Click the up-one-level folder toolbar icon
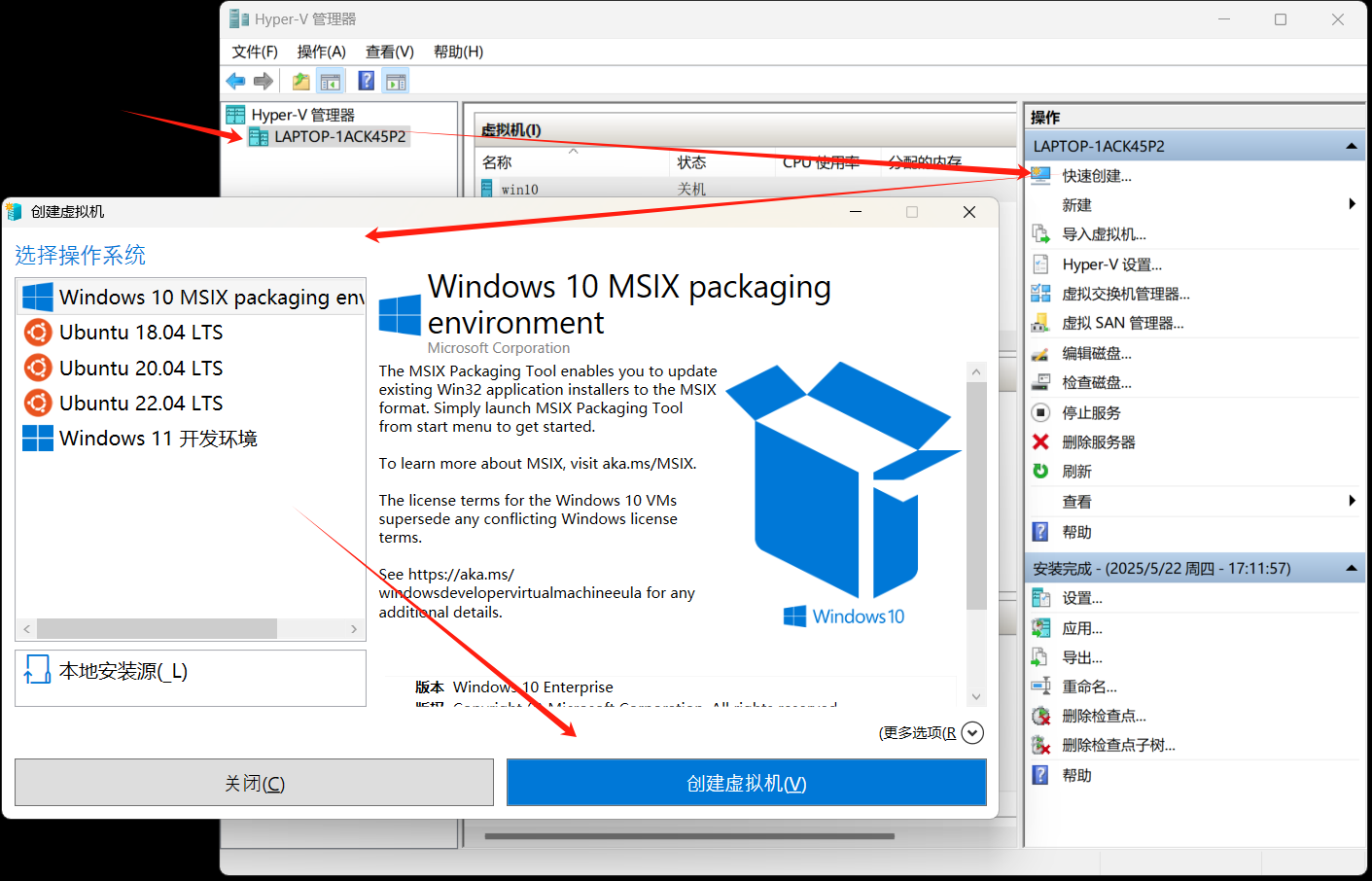This screenshot has height=881, width=1372. (301, 81)
